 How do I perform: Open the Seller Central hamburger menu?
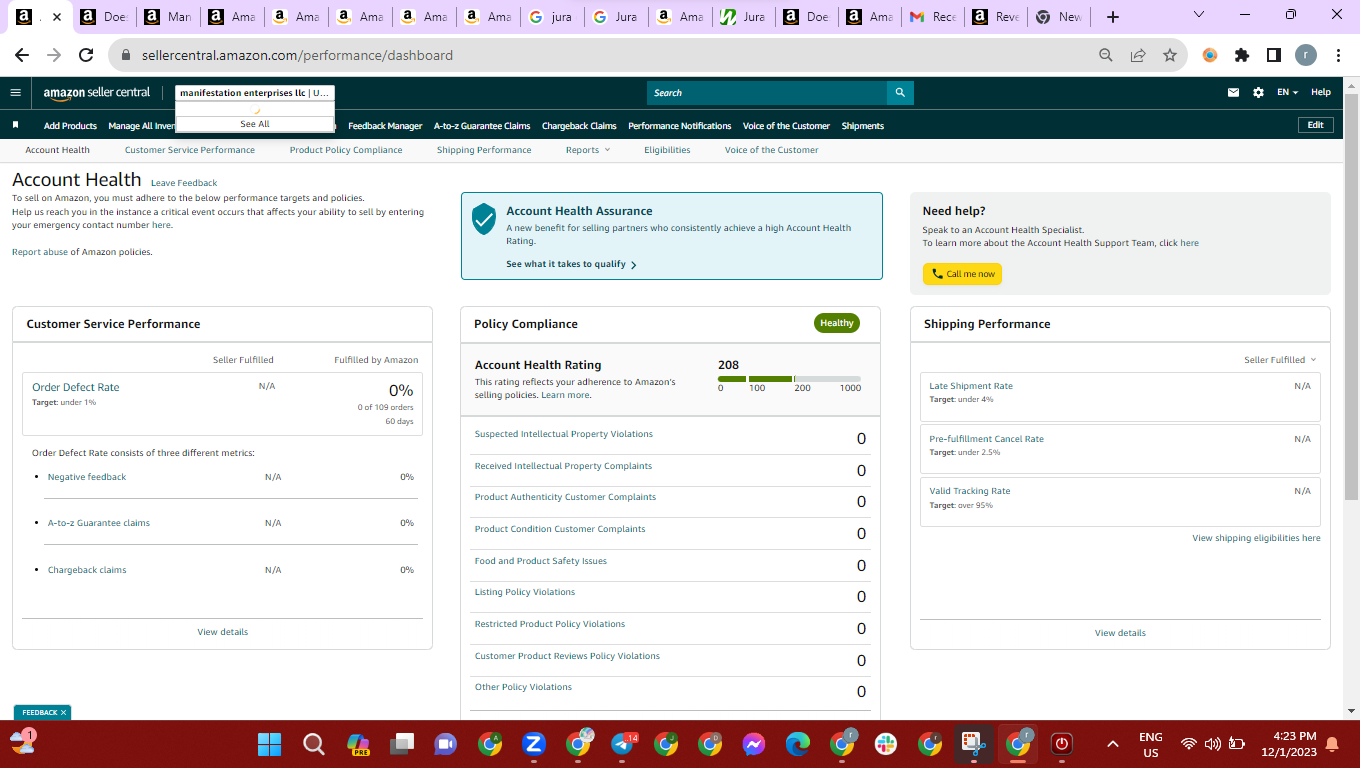tap(15, 92)
